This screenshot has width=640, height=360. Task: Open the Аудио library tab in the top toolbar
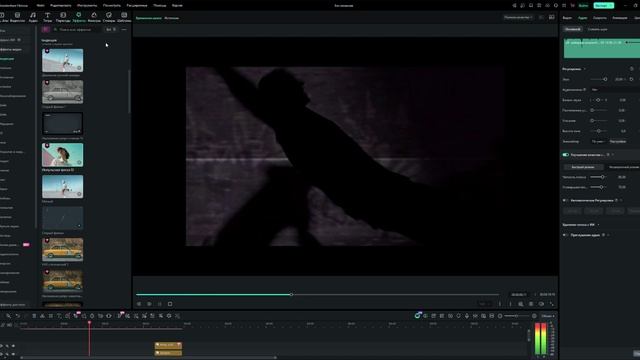click(x=33, y=17)
